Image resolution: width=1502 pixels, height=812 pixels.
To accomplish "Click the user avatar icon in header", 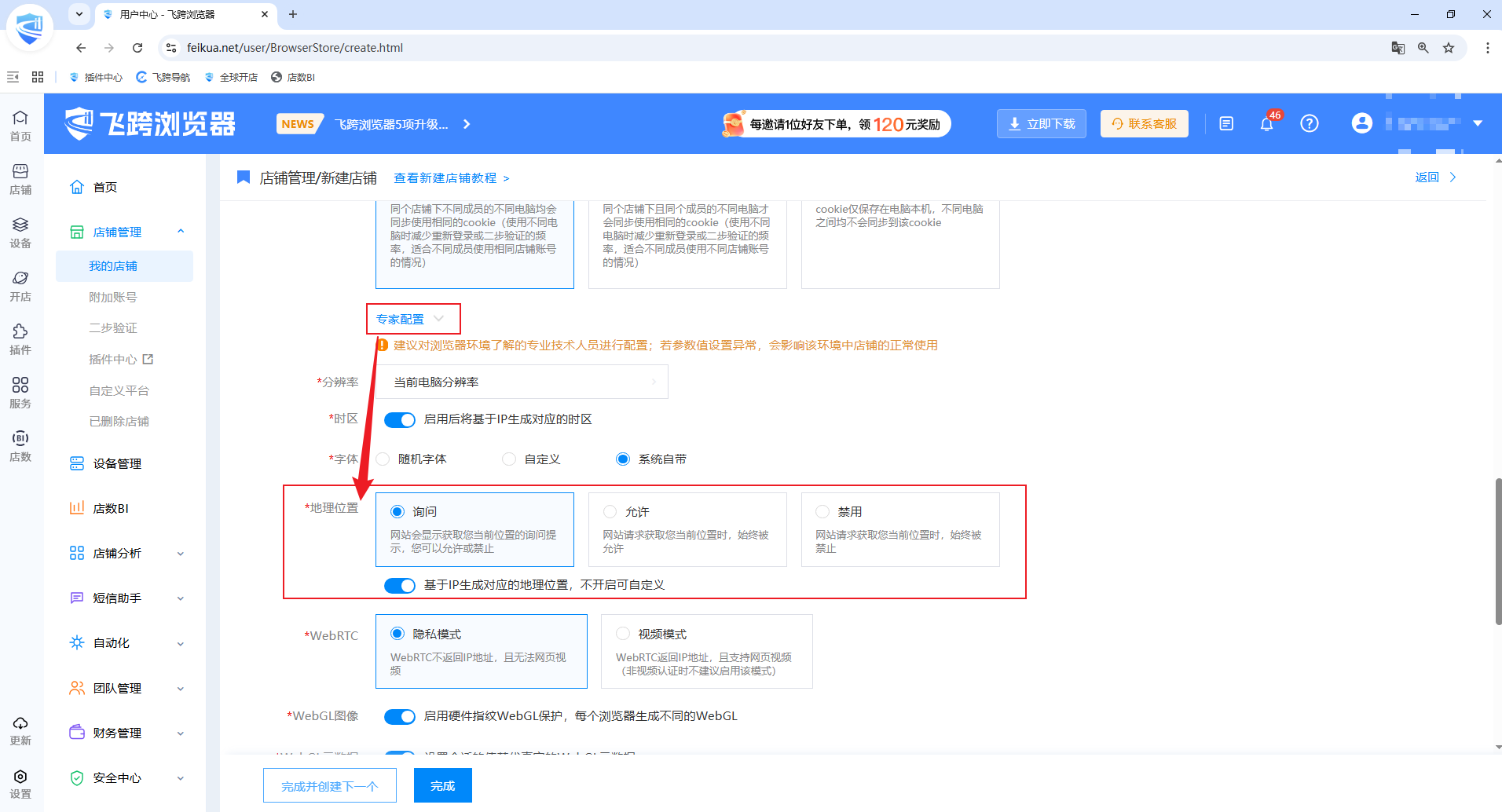I will click(x=1362, y=123).
